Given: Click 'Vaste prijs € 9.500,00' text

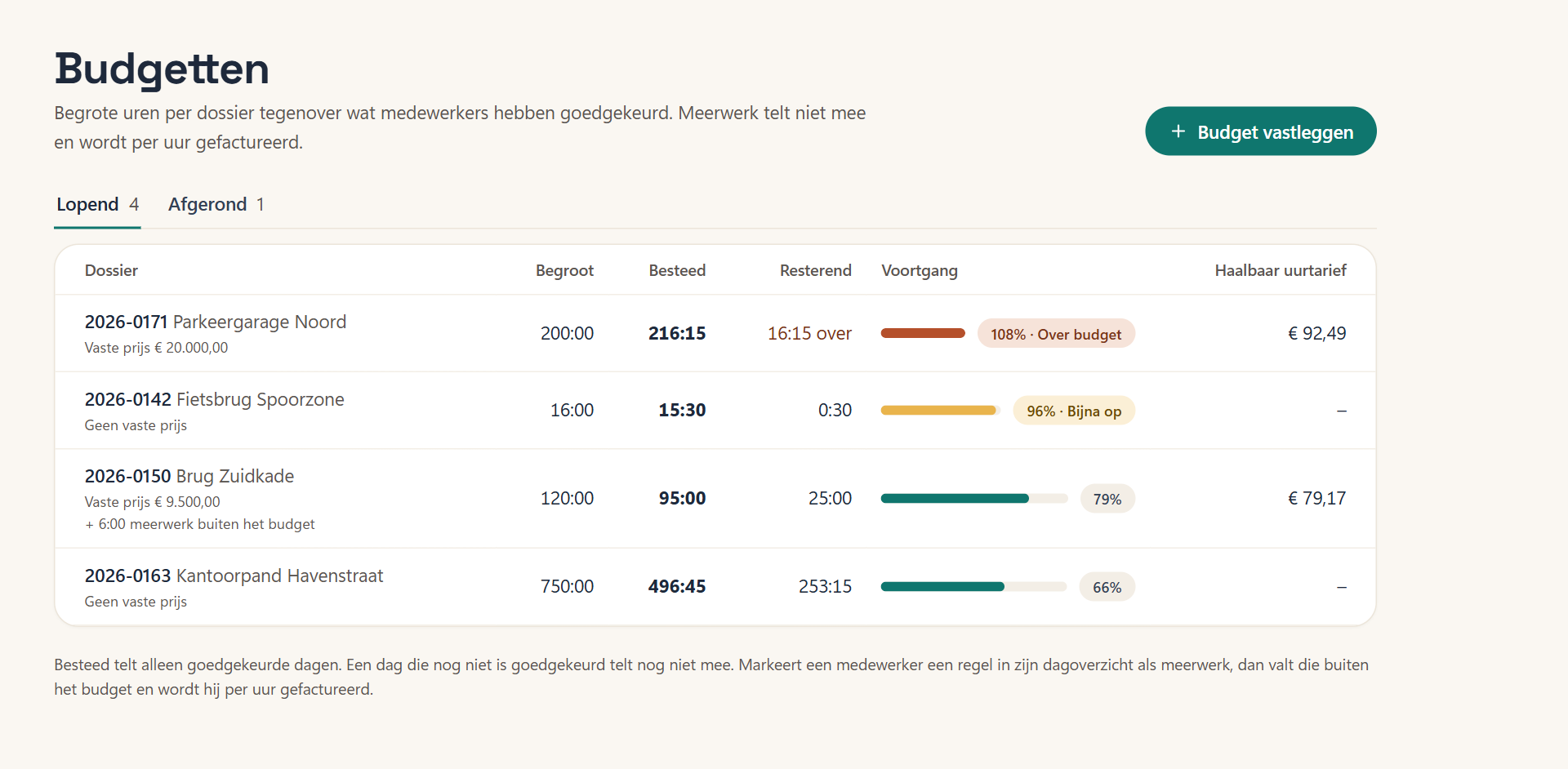Looking at the screenshot, I should (x=152, y=501).
